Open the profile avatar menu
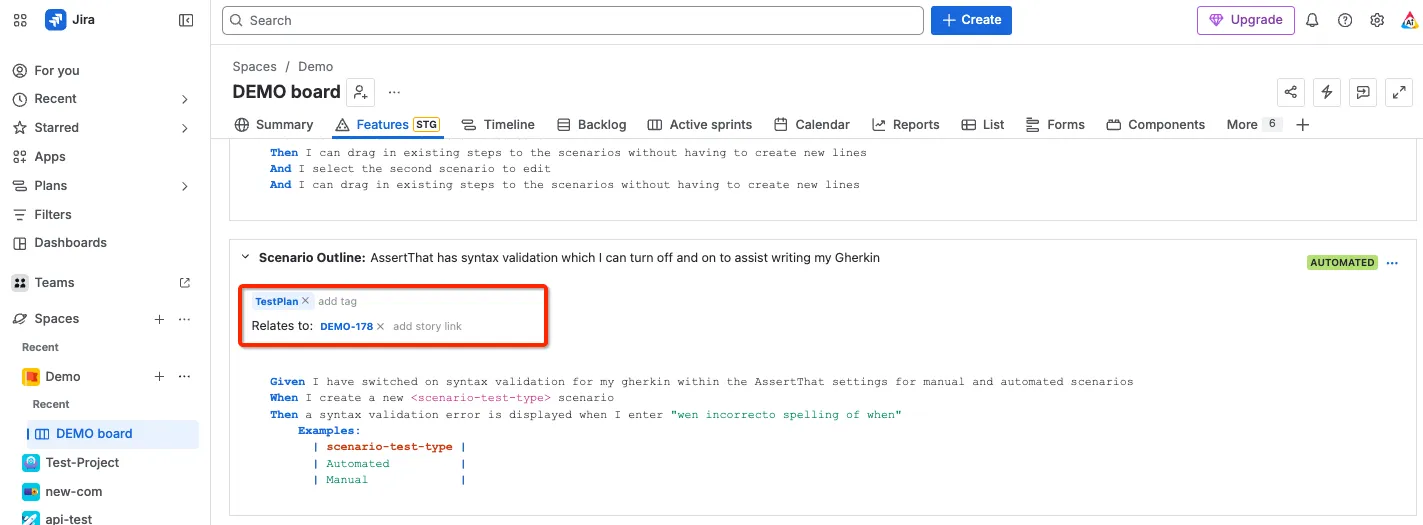1423x525 pixels. click(x=1409, y=20)
